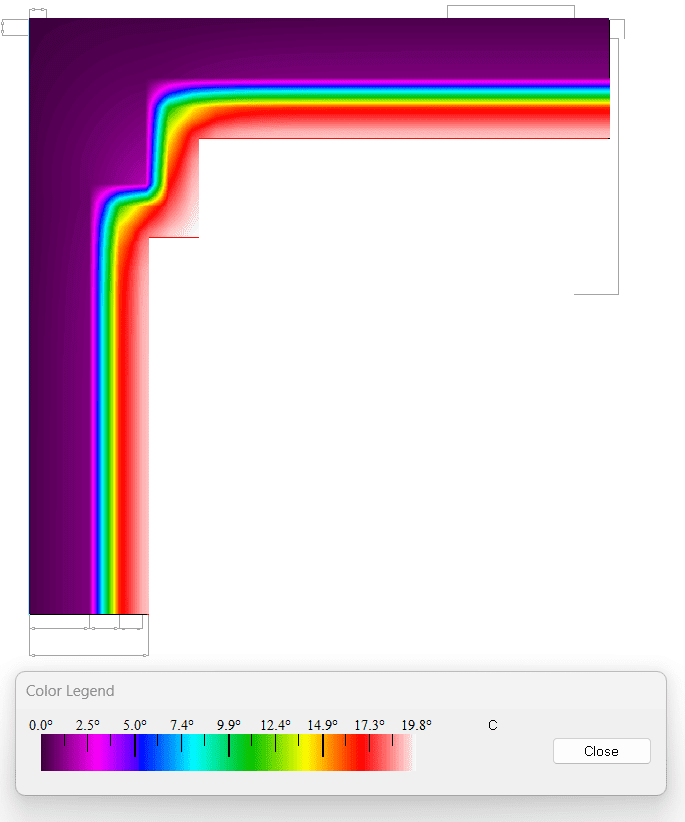Click the dimension bracket above the model's top-right
Screen dimensions: 685x822
(510, 10)
